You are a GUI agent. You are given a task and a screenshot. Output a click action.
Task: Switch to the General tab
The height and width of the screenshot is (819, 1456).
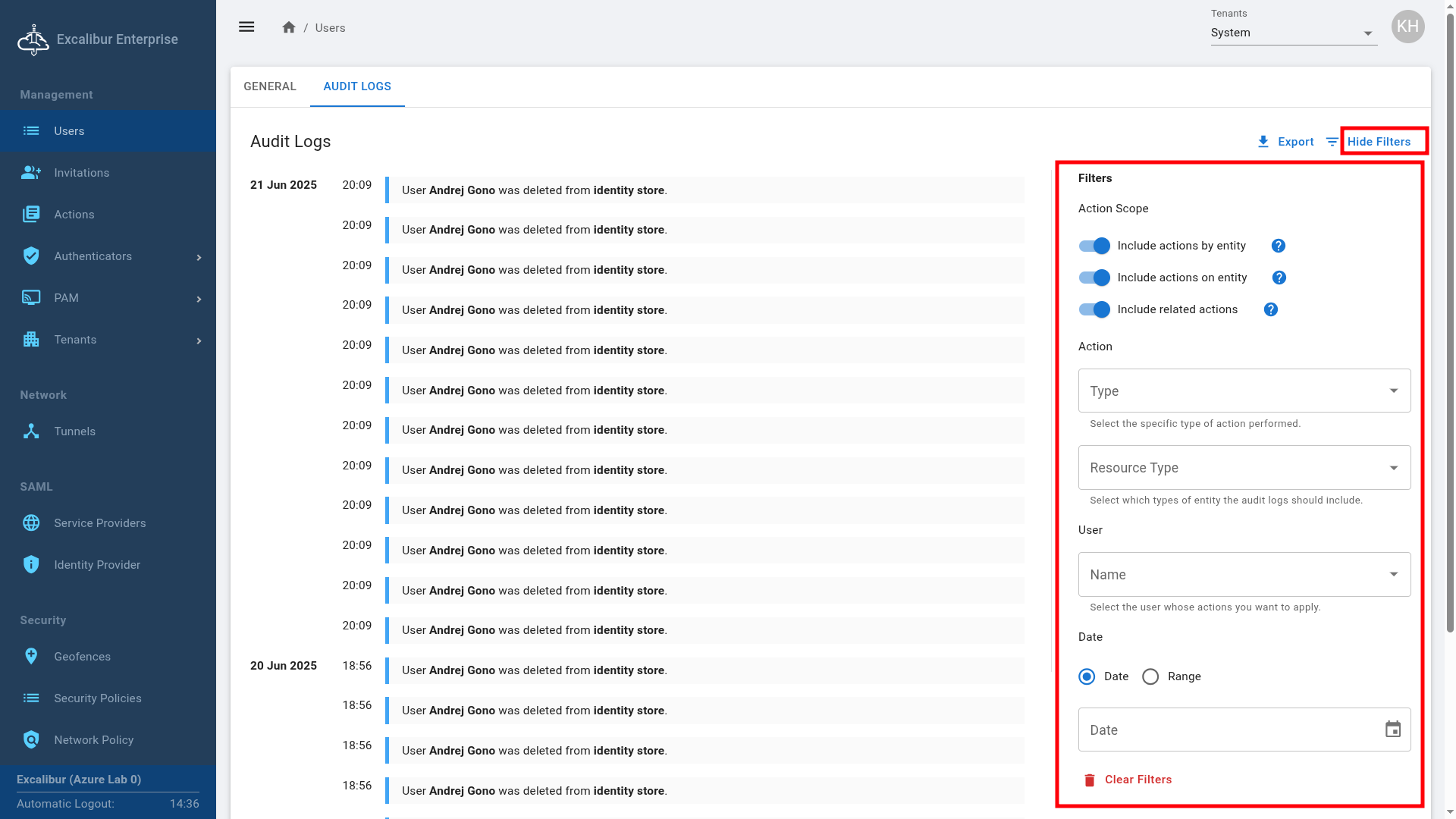[x=270, y=86]
